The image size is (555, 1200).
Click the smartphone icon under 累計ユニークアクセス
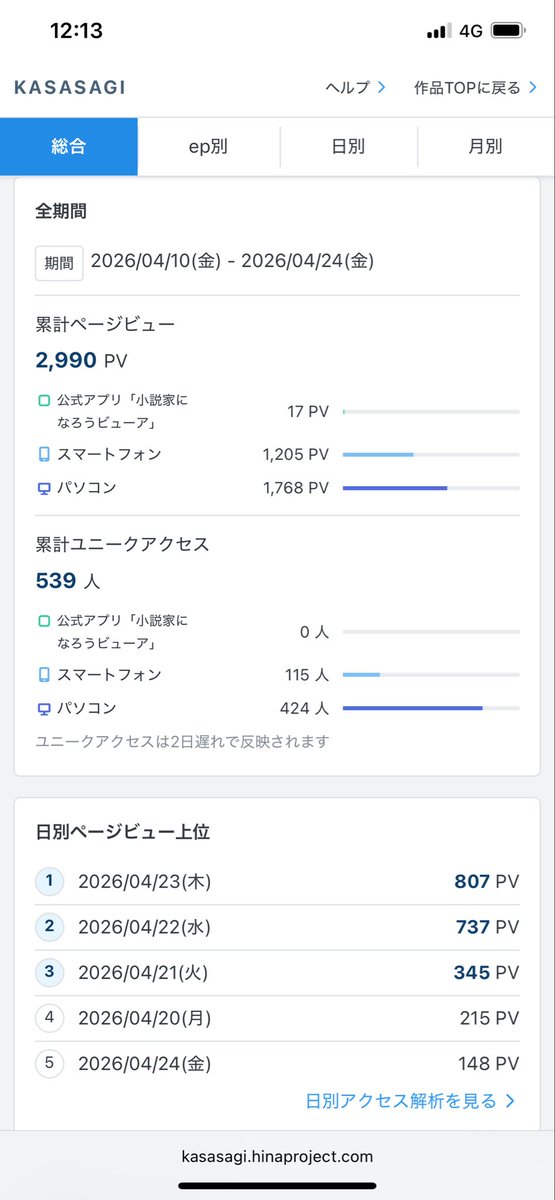coord(44,674)
